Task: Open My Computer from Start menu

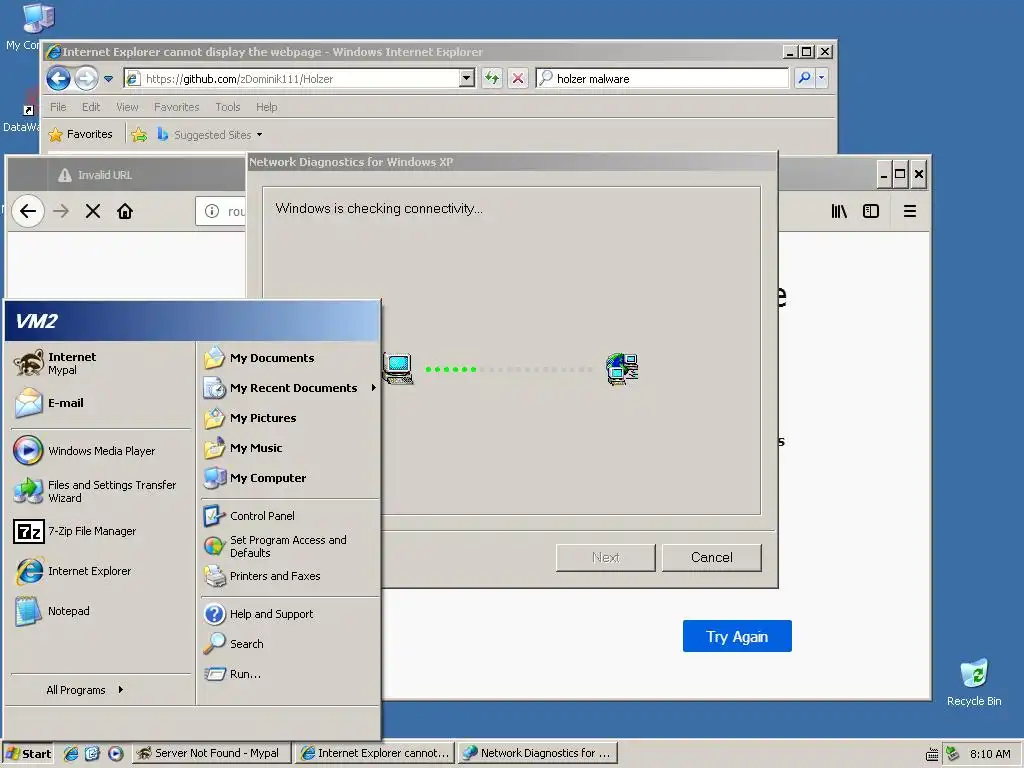Action: (x=289, y=478)
